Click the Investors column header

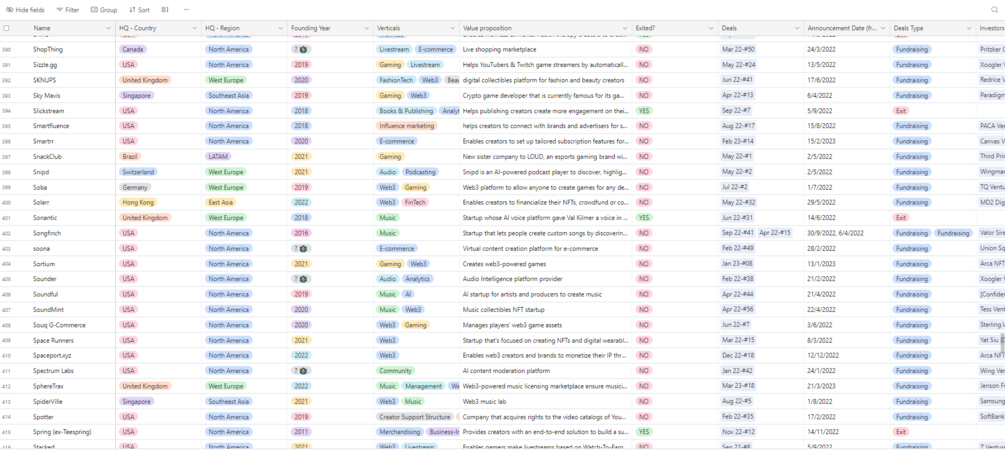[x=990, y=28]
